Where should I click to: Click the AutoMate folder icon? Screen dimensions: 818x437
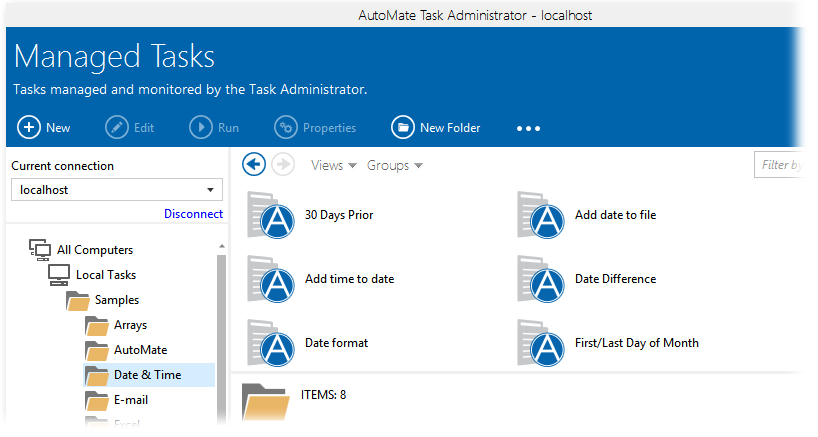tap(97, 350)
